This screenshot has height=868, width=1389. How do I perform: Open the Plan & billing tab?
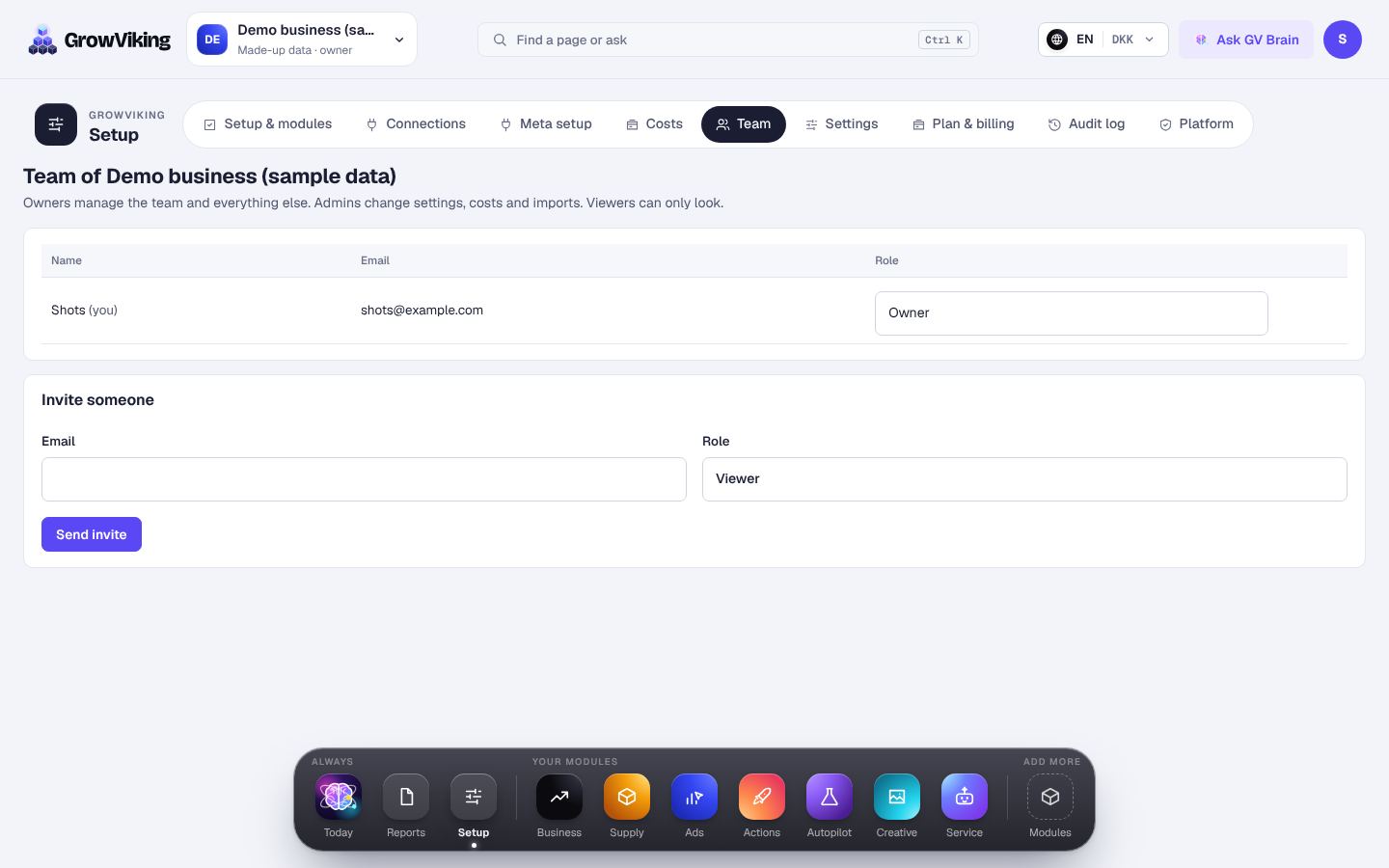pyautogui.click(x=963, y=124)
